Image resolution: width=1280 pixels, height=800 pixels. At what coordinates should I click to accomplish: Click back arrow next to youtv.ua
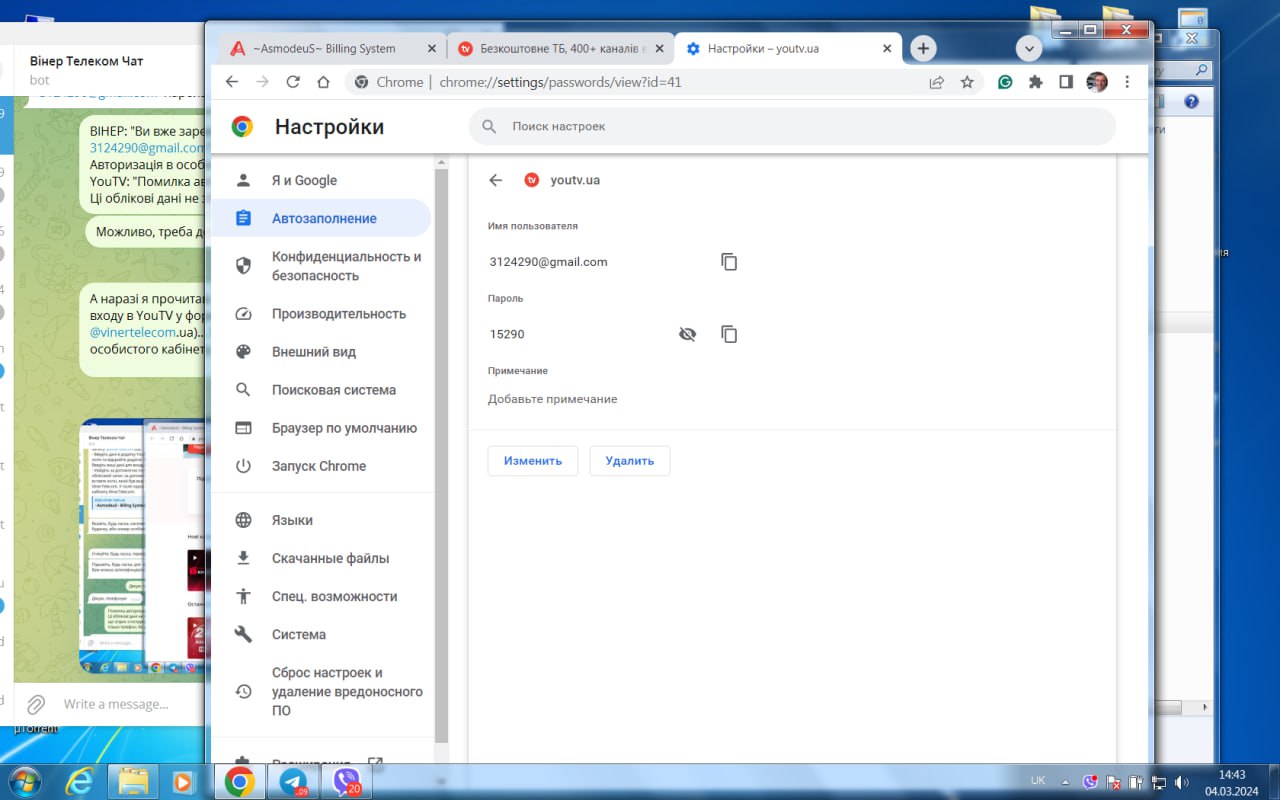(495, 180)
